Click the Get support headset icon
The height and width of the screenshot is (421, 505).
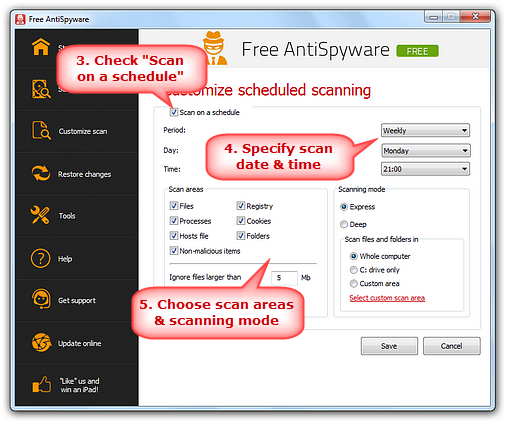[x=41, y=299]
